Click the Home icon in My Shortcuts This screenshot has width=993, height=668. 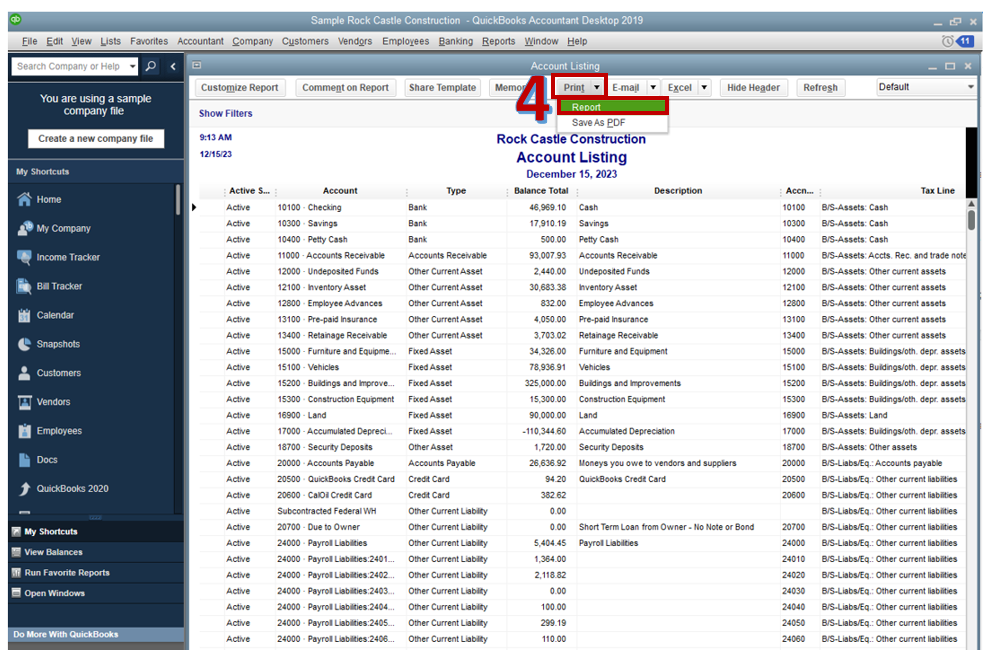click(25, 199)
